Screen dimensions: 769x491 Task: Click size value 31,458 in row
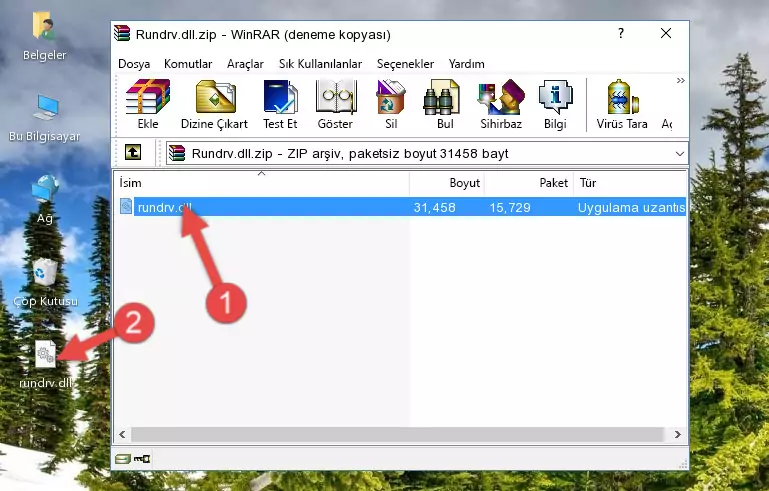click(434, 207)
